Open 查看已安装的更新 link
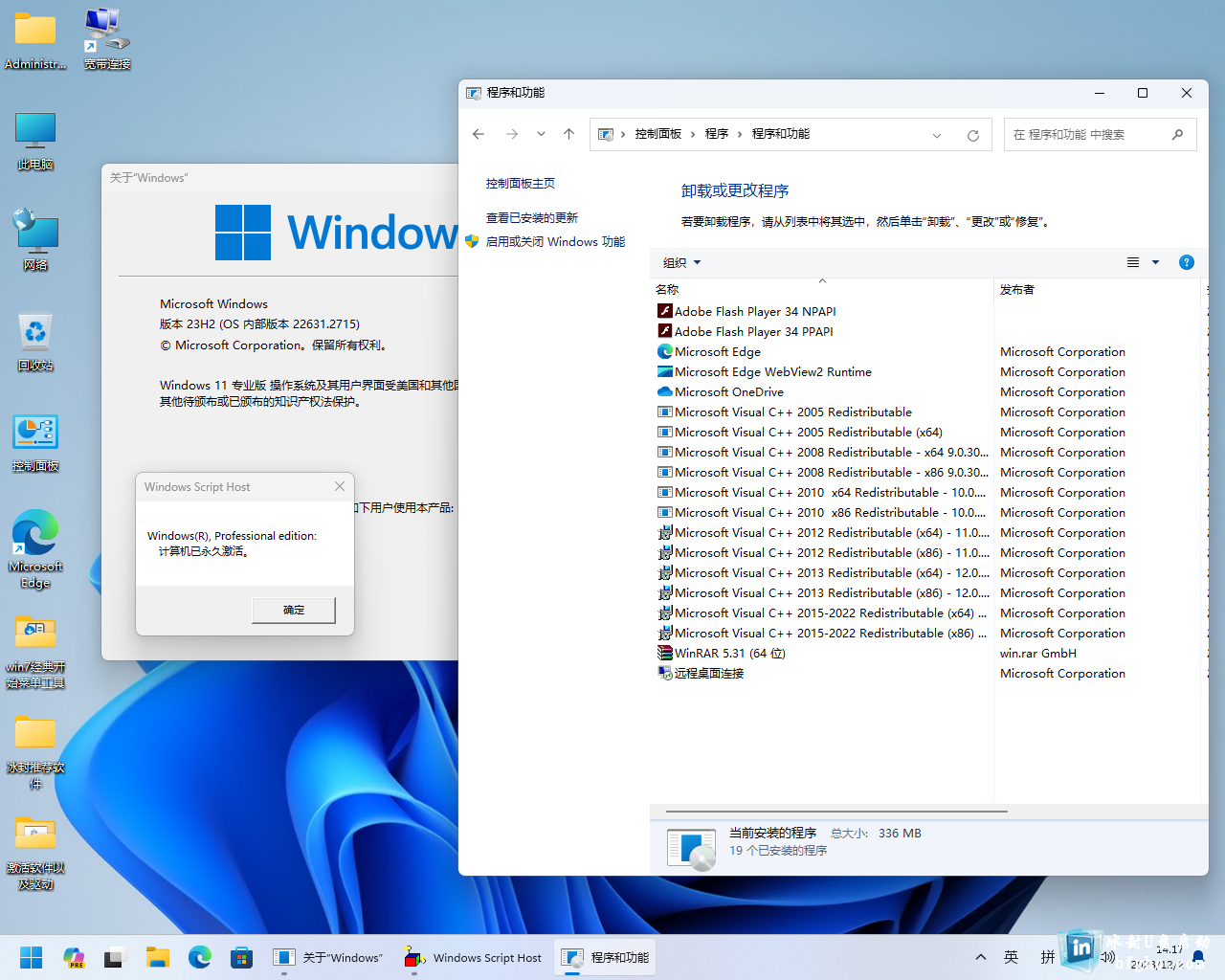1225x980 pixels. [x=531, y=218]
